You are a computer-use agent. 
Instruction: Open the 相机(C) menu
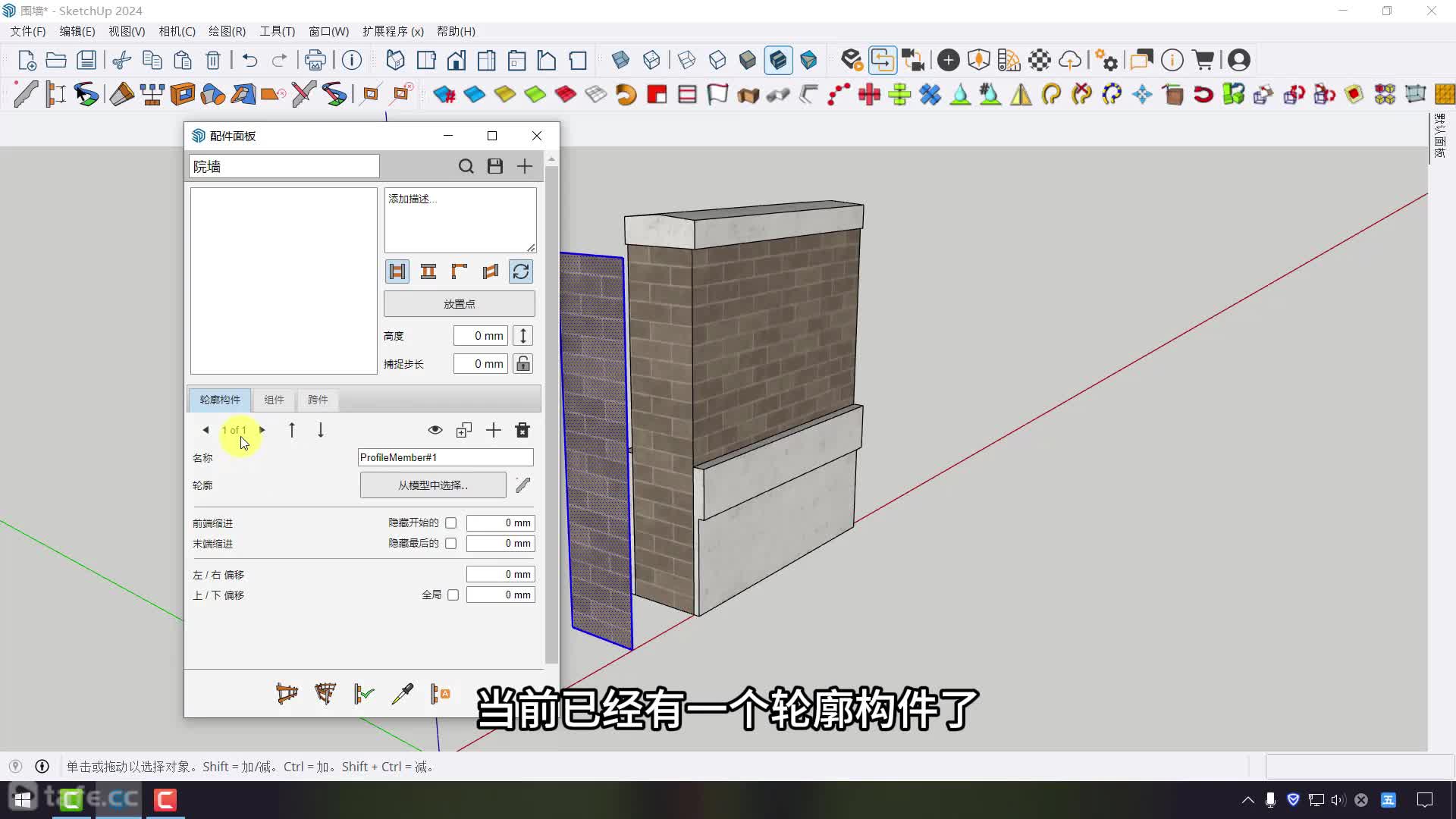[177, 31]
